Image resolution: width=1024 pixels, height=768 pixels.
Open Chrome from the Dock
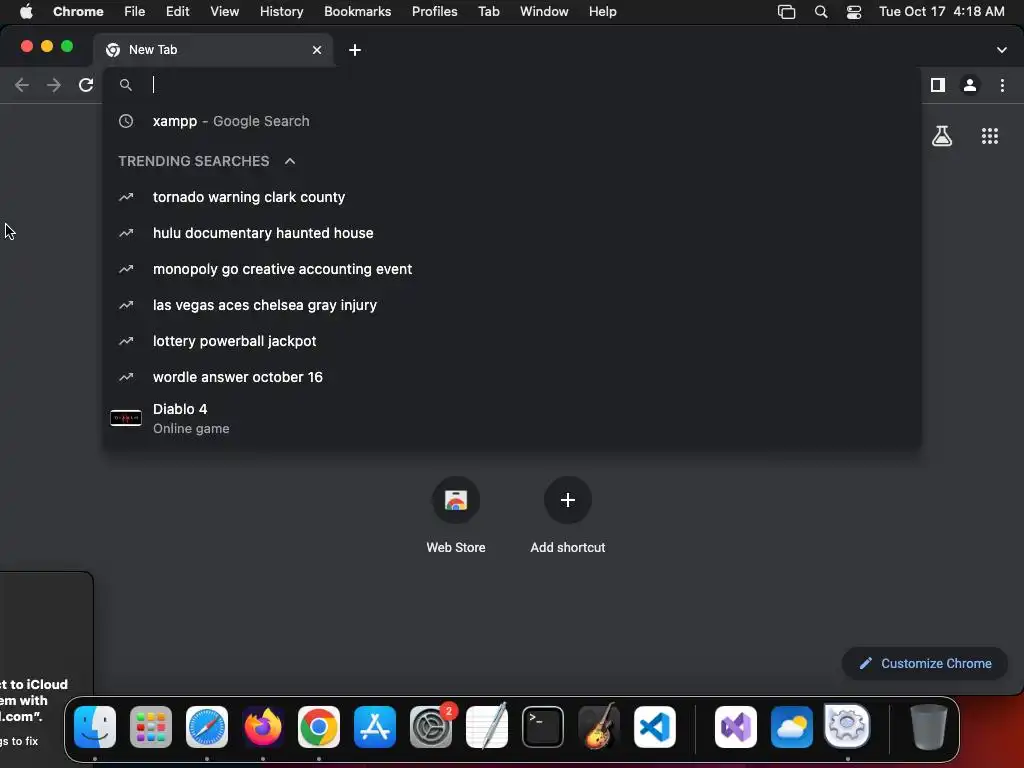coord(319,727)
